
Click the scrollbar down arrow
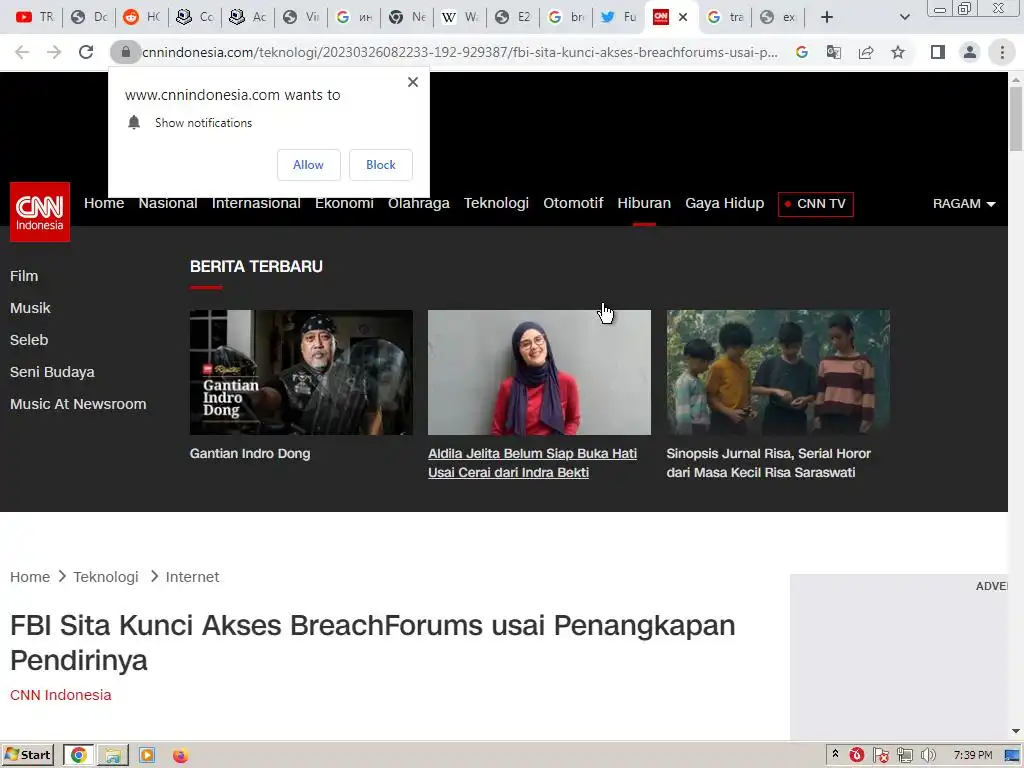coord(1016,731)
